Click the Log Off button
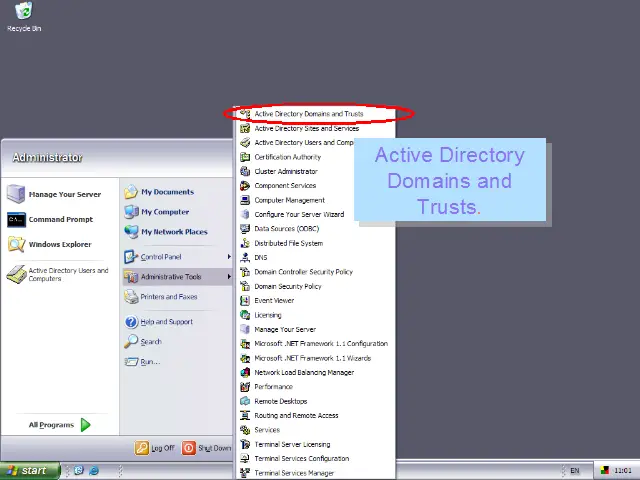This screenshot has width=640, height=480. pos(155,448)
